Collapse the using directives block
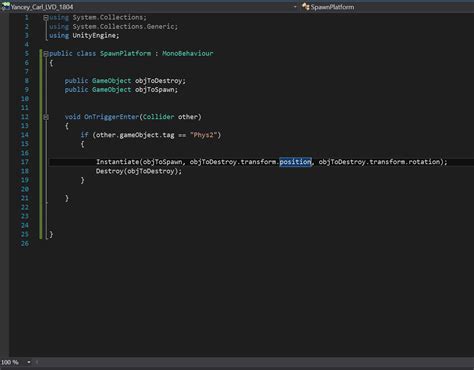The width and height of the screenshot is (474, 370). (x=46, y=18)
